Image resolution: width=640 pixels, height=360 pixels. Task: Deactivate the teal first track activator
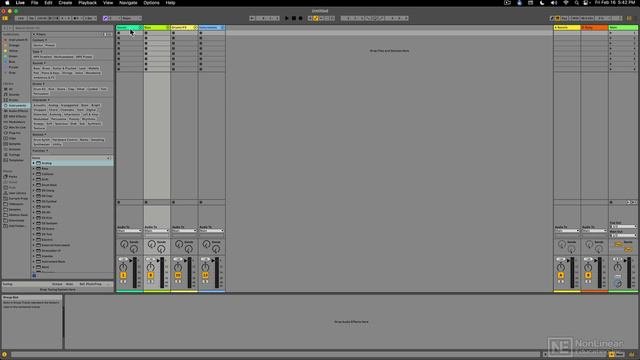pos(123,276)
